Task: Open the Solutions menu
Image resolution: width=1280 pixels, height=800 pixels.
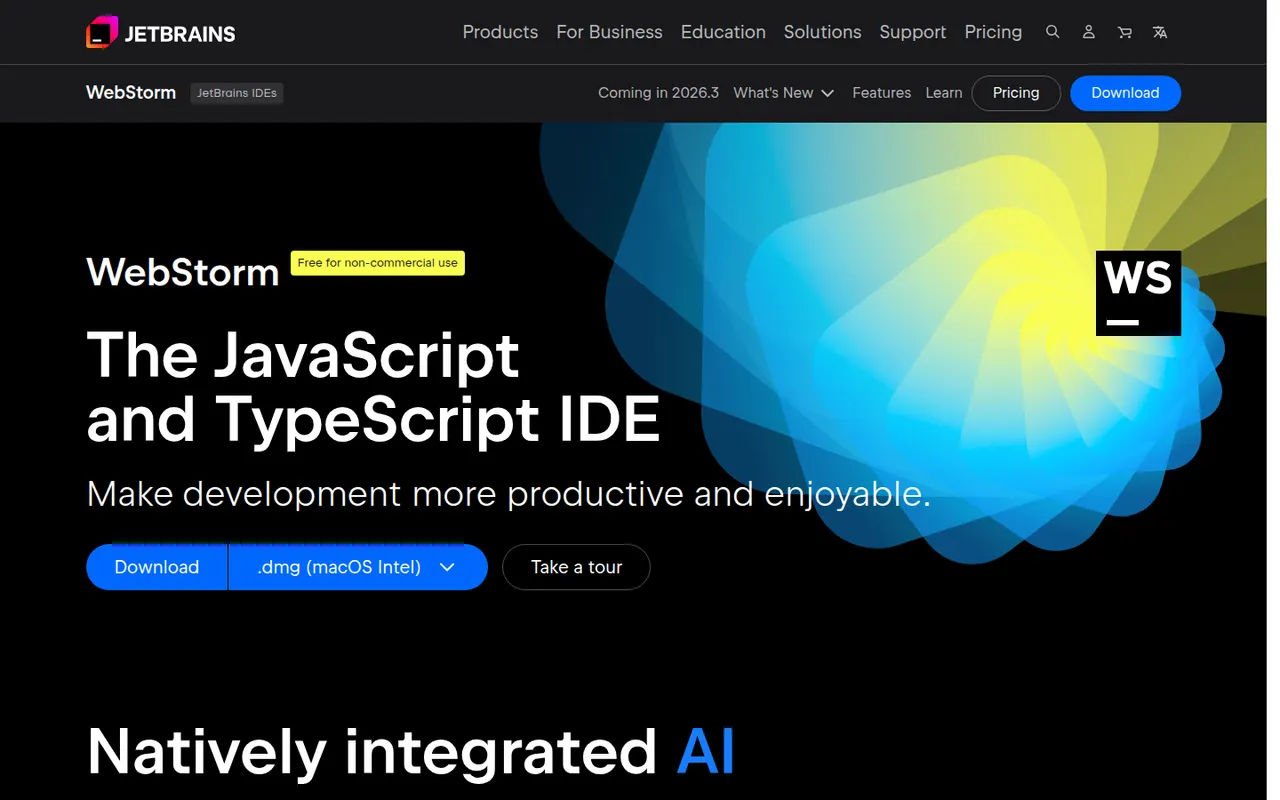Action: pyautogui.click(x=822, y=32)
